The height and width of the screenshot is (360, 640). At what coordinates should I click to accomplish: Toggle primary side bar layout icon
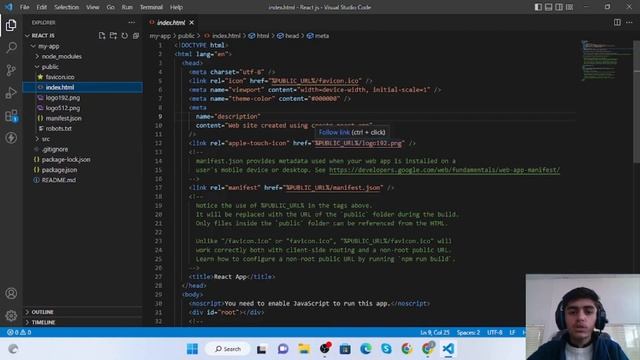[x=538, y=7]
